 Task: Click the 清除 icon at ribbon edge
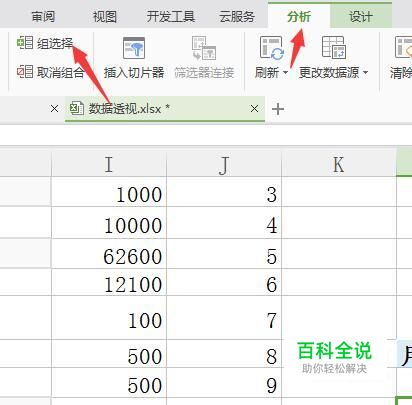tap(403, 48)
